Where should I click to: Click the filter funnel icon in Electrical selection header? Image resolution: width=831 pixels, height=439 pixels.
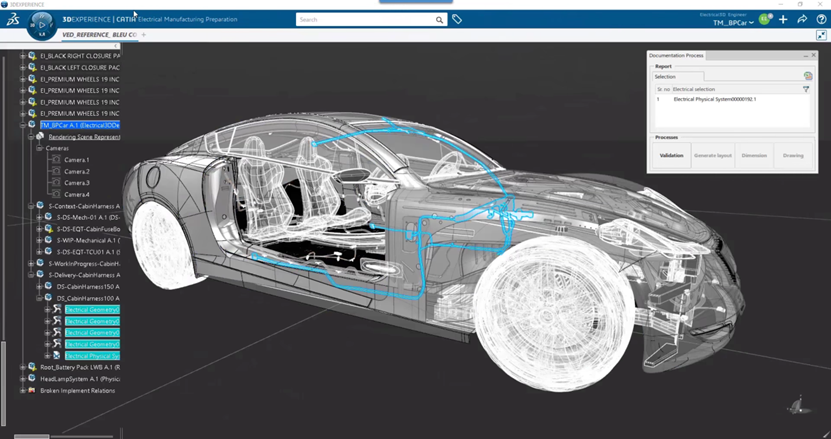pos(806,90)
